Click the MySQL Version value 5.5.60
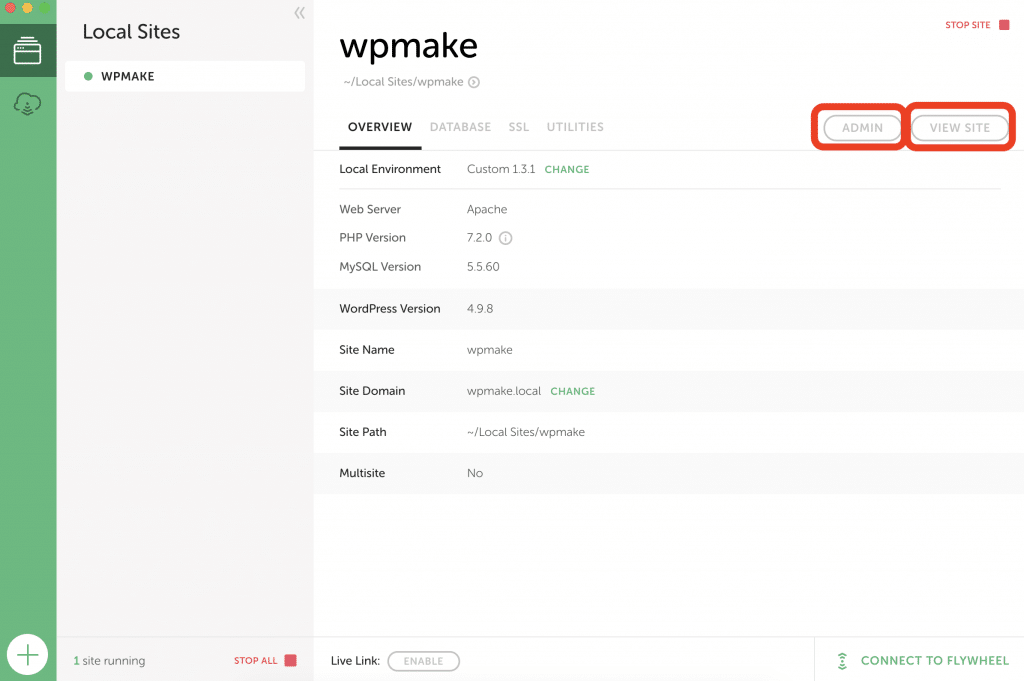This screenshot has height=681, width=1024. [x=483, y=266]
